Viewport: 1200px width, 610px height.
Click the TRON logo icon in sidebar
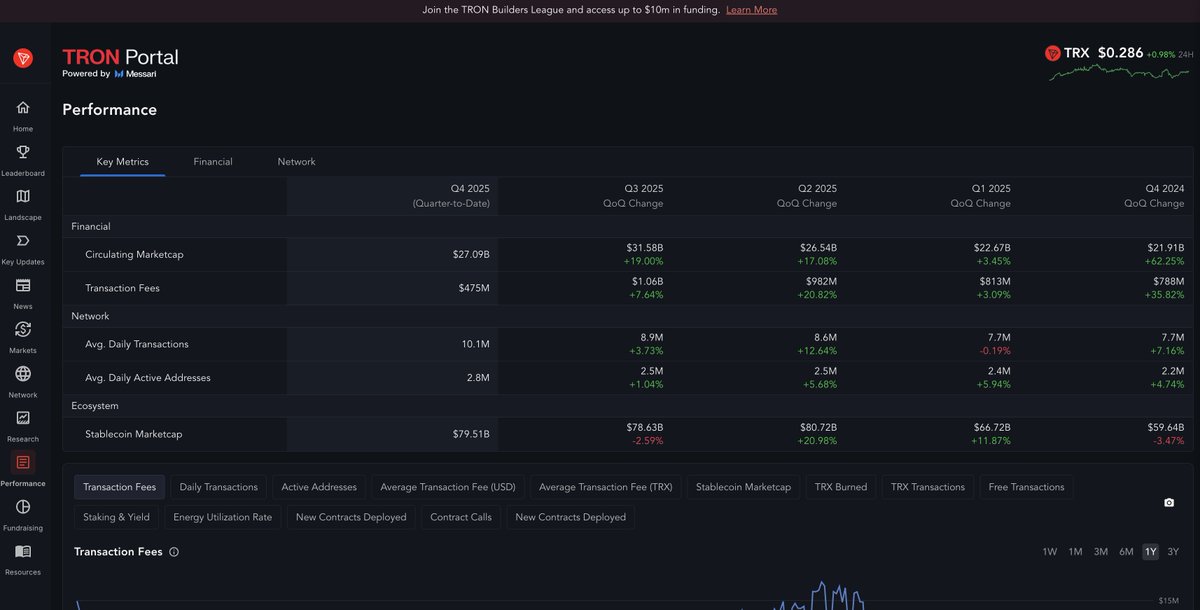[x=23, y=59]
